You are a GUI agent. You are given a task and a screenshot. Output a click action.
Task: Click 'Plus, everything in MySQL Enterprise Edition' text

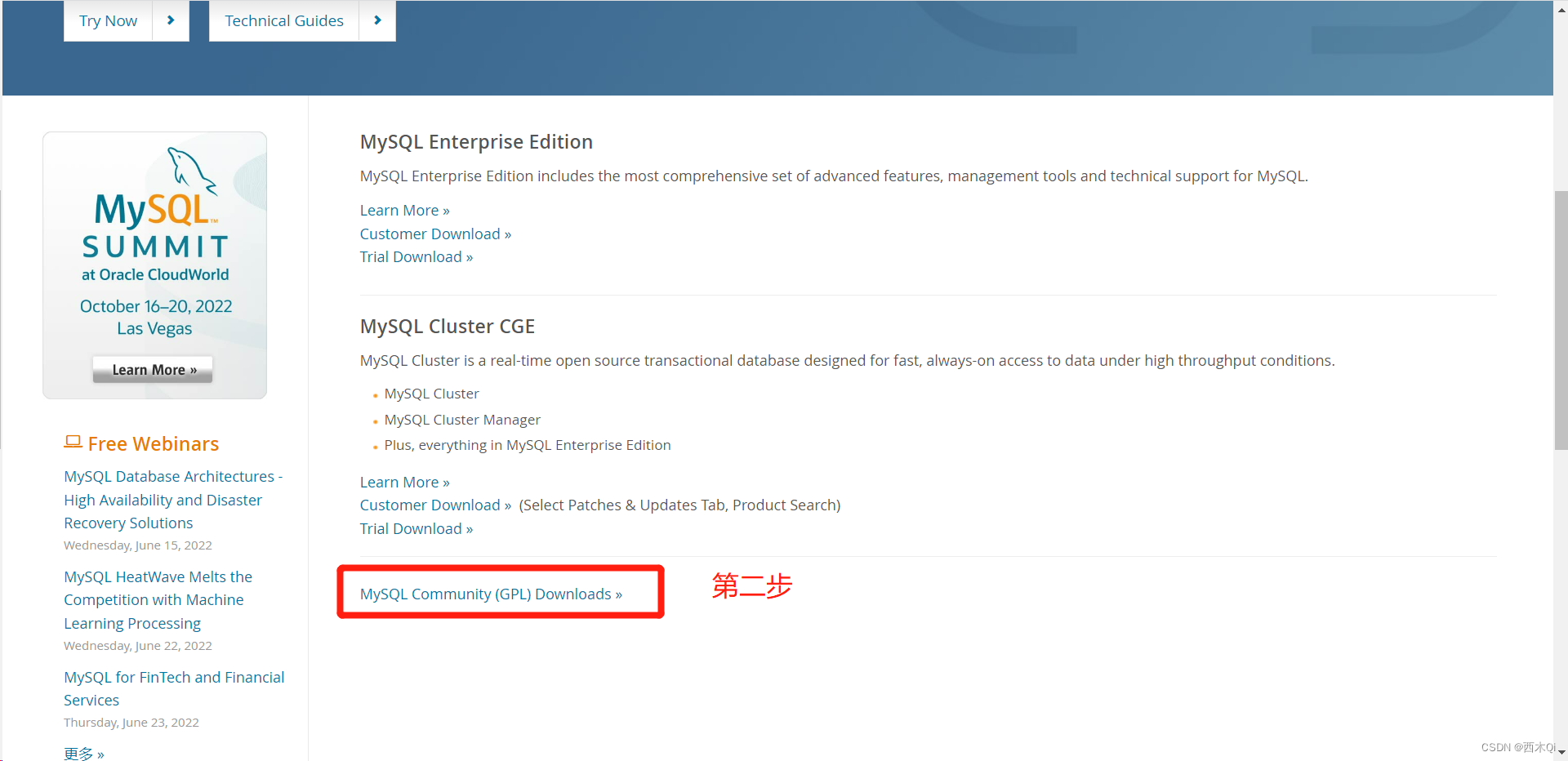pyautogui.click(x=528, y=445)
